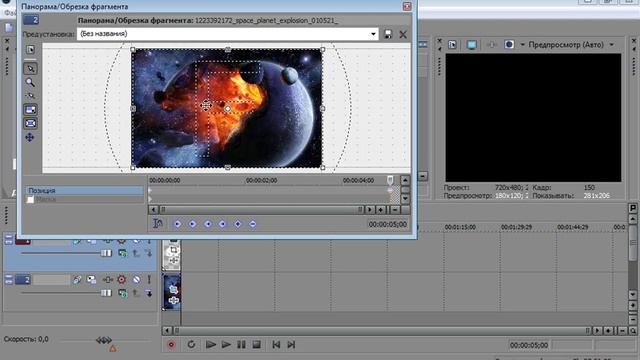
Task: Zoom out keyframe timeline minus button
Action: pyautogui.click(x=395, y=210)
